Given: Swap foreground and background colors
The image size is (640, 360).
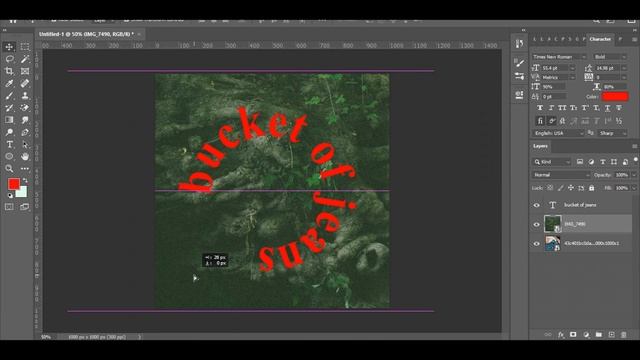Looking at the screenshot, I should click(x=25, y=180).
